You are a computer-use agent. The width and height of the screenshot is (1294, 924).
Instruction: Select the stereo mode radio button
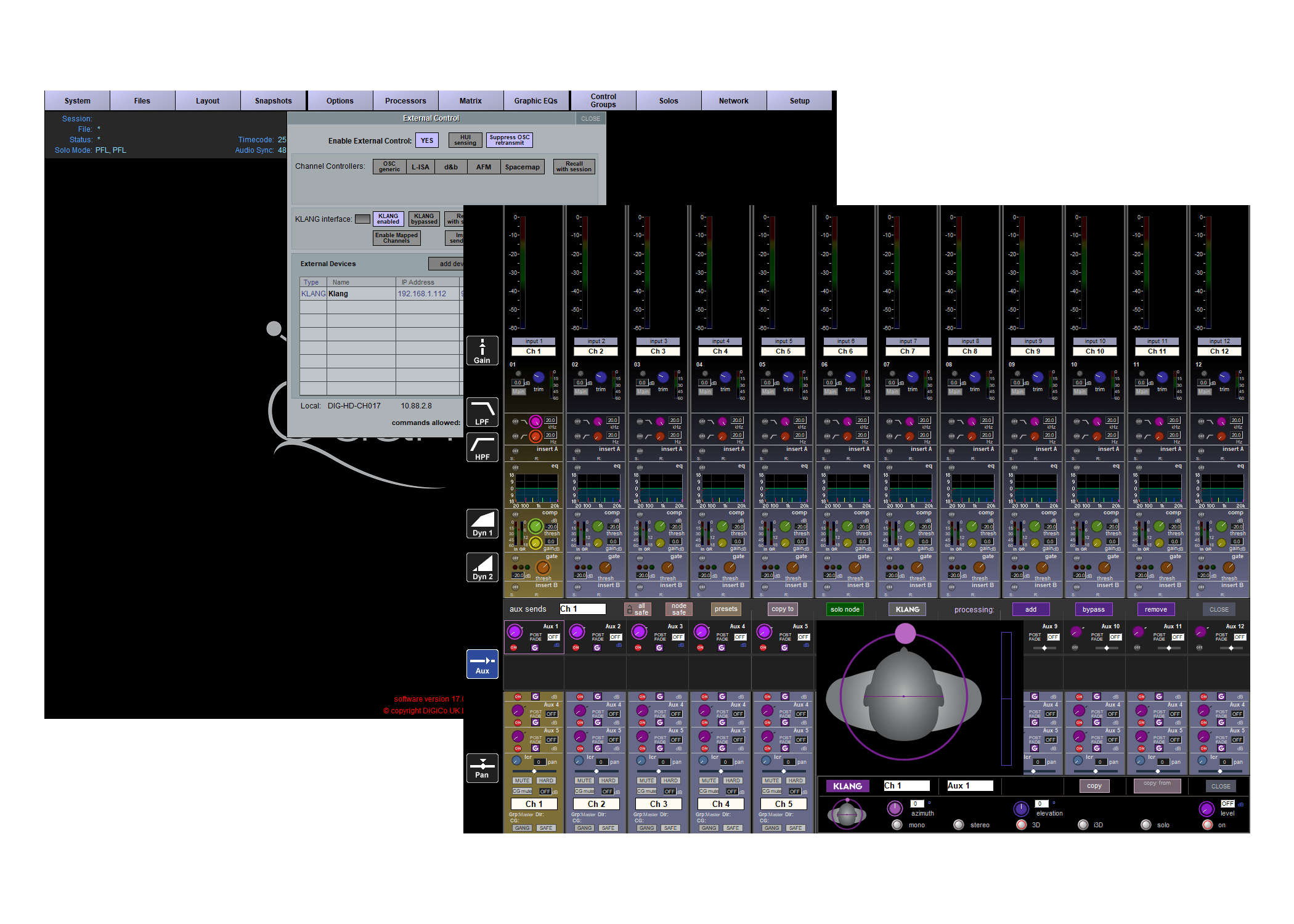point(958,825)
